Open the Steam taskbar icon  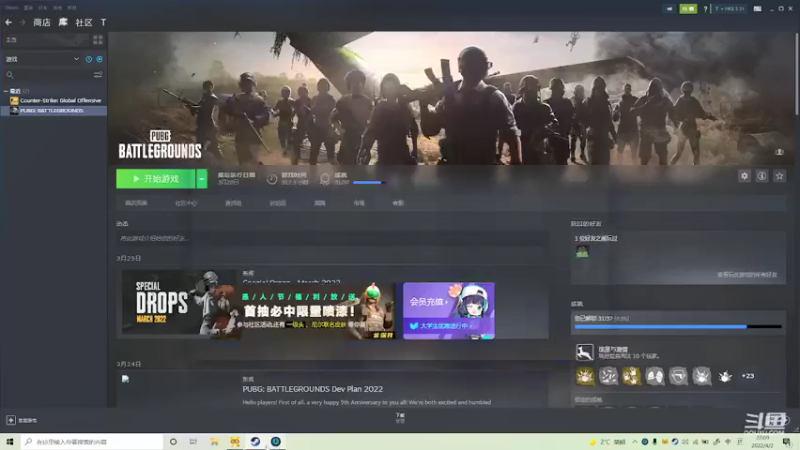click(x=255, y=441)
